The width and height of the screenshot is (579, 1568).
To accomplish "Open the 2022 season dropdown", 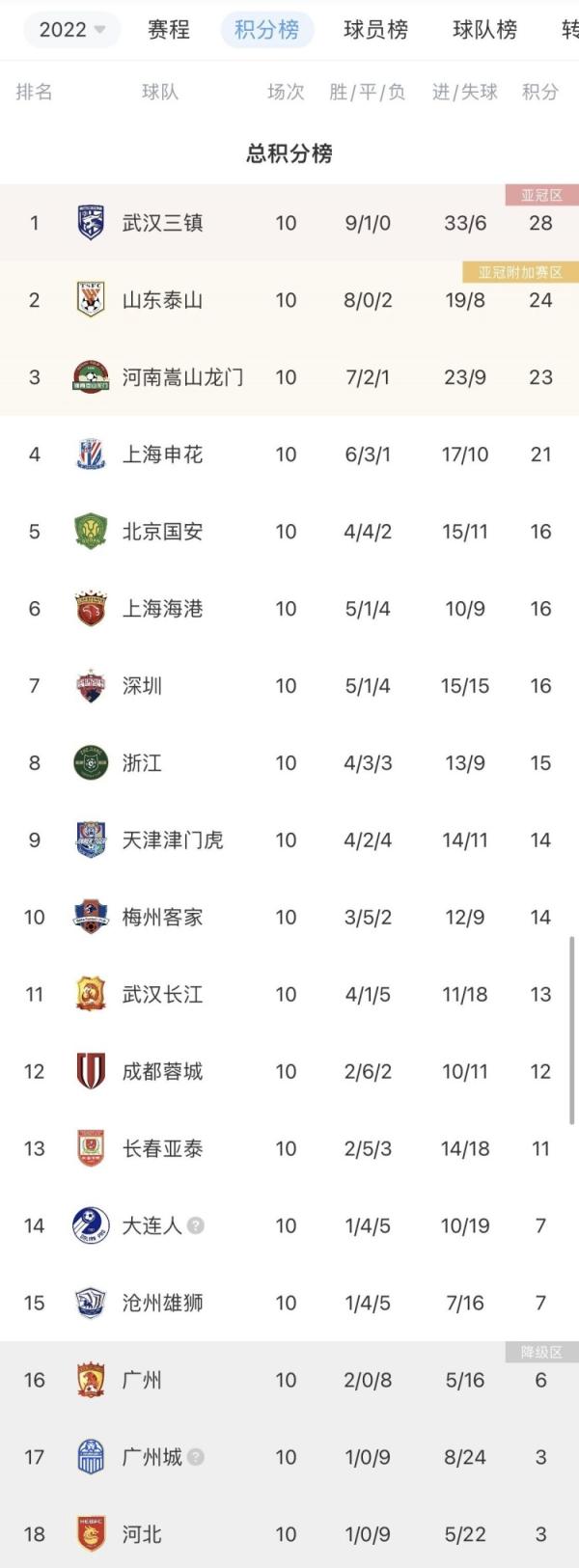I will [71, 30].
